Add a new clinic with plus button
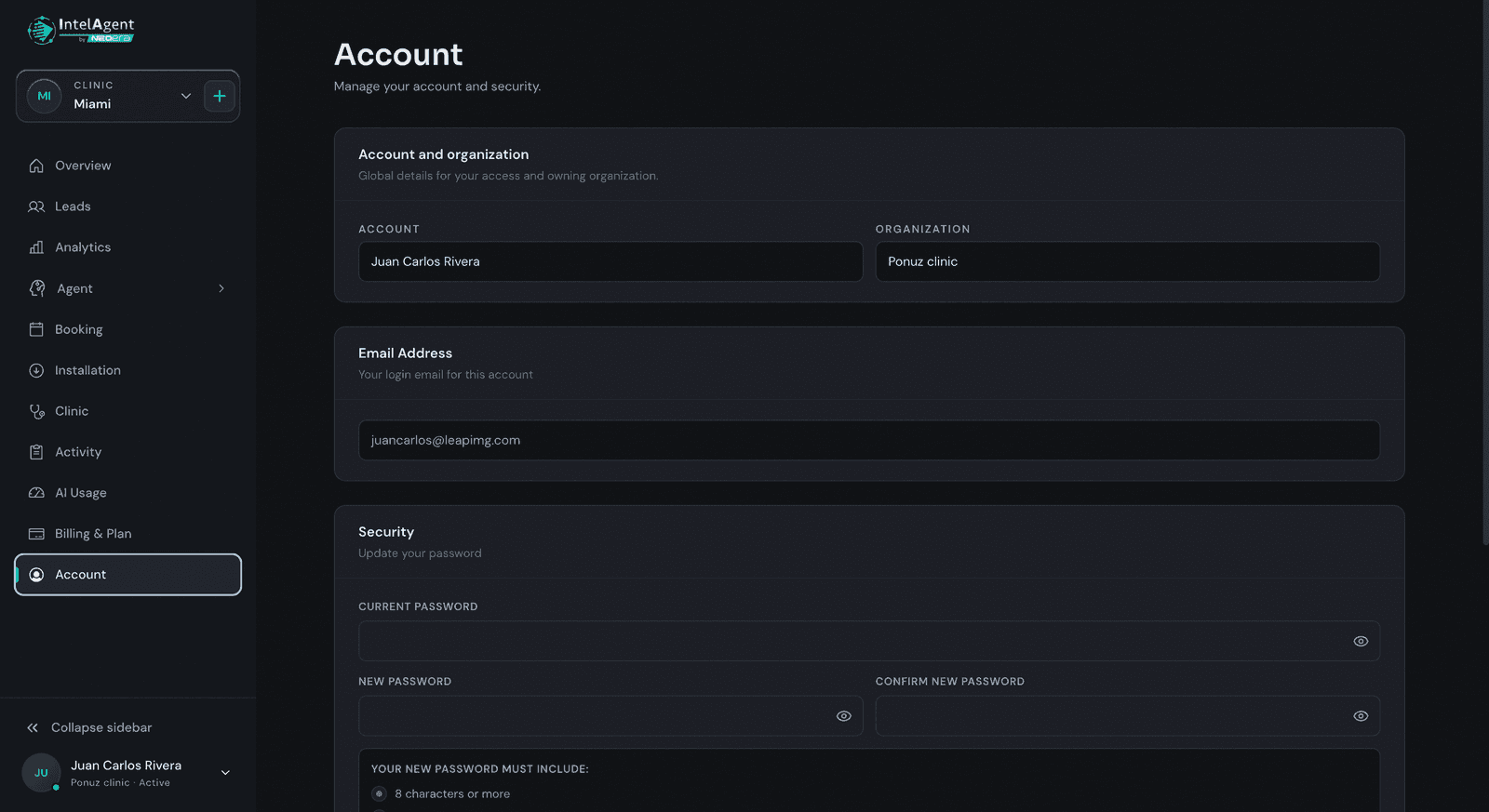Image resolution: width=1489 pixels, height=812 pixels. [220, 96]
